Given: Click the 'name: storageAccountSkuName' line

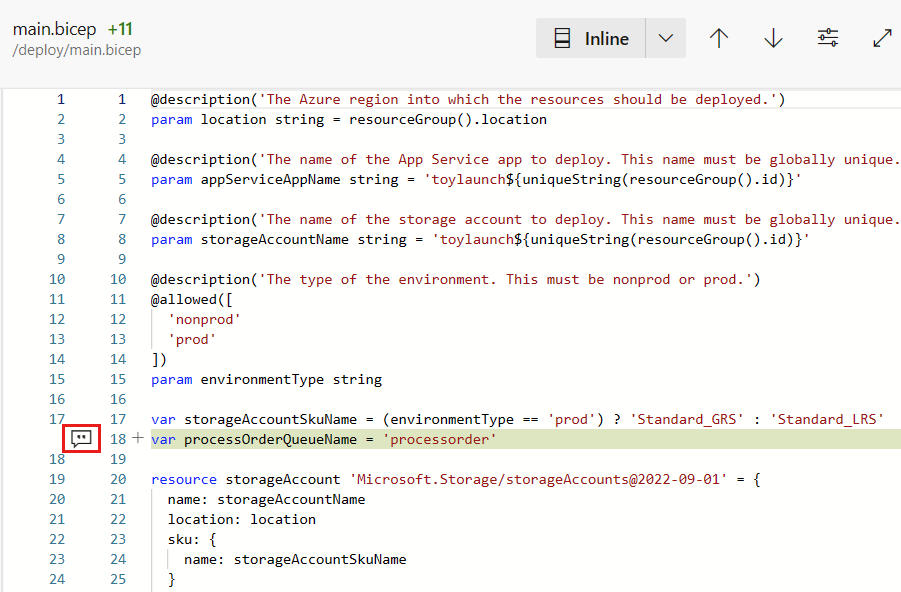Looking at the screenshot, I should click(x=295, y=560).
